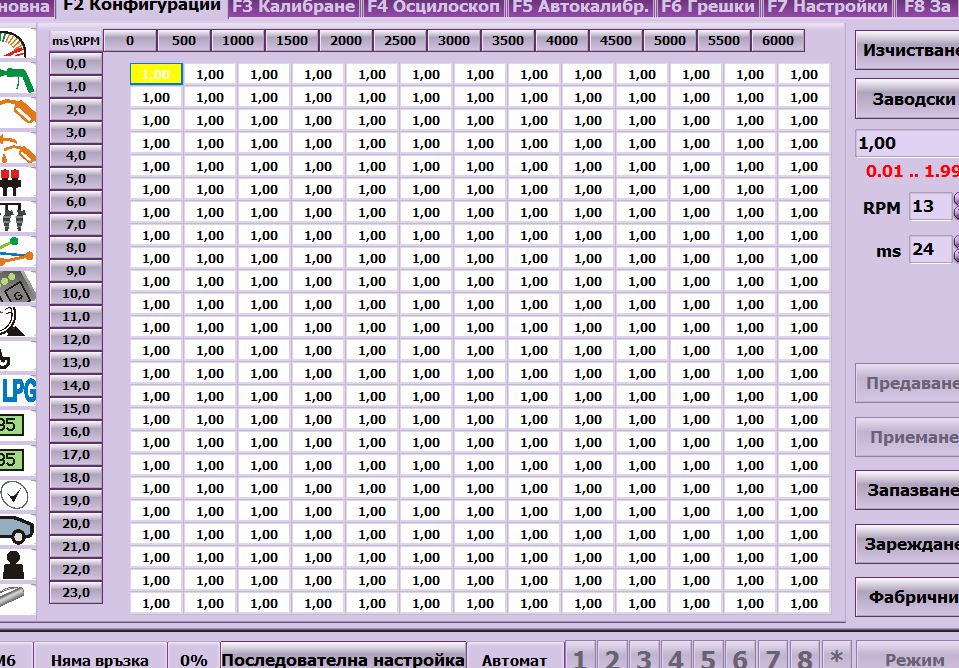Click the speedometer gauge icon in sidebar
Image resolution: width=959 pixels, height=668 pixels.
tap(17, 45)
